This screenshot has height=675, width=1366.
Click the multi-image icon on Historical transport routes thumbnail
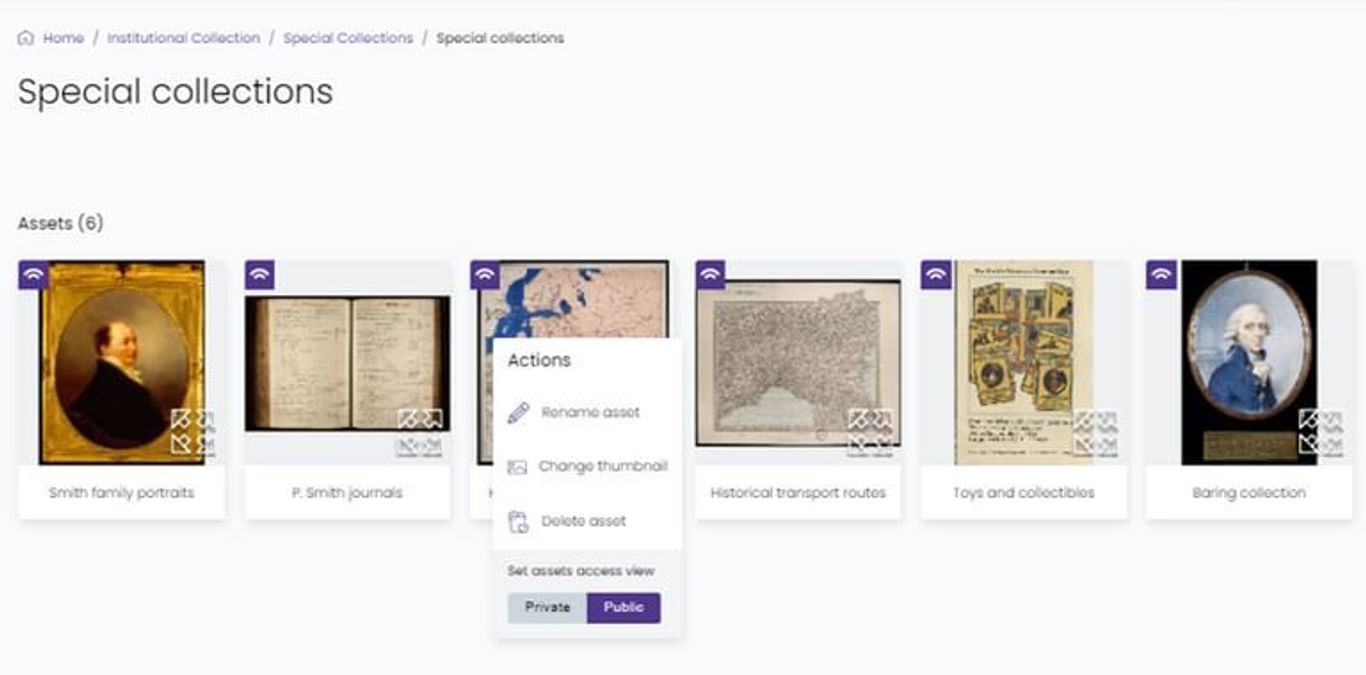(x=871, y=432)
